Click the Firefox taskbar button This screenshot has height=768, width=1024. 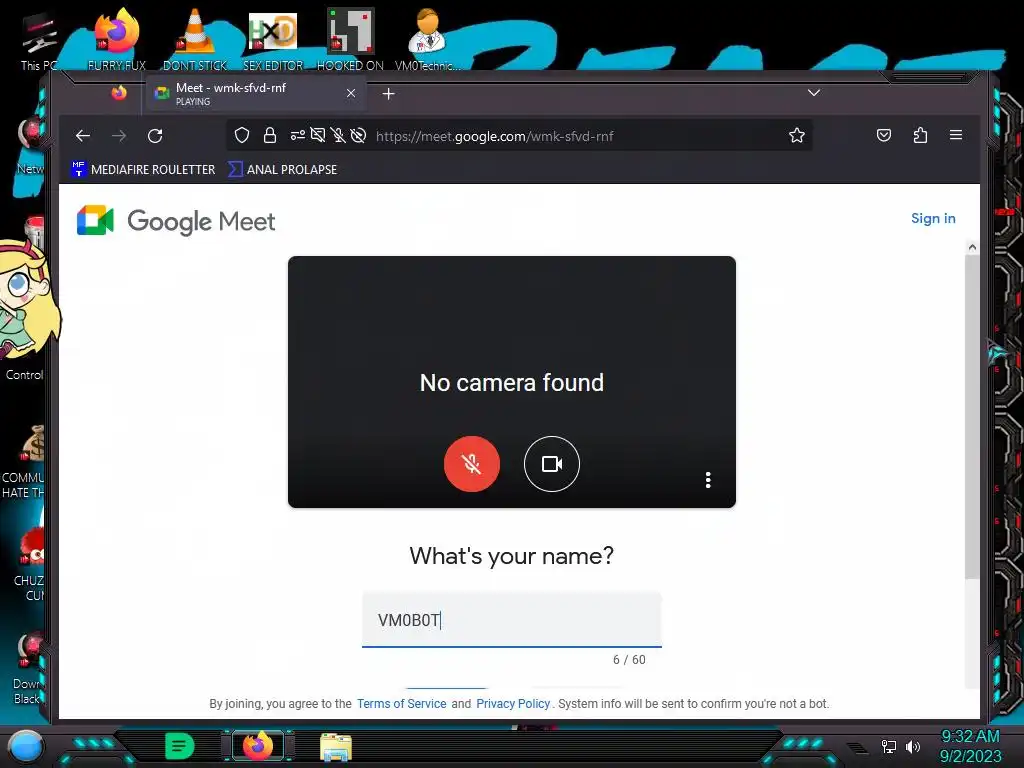(258, 746)
